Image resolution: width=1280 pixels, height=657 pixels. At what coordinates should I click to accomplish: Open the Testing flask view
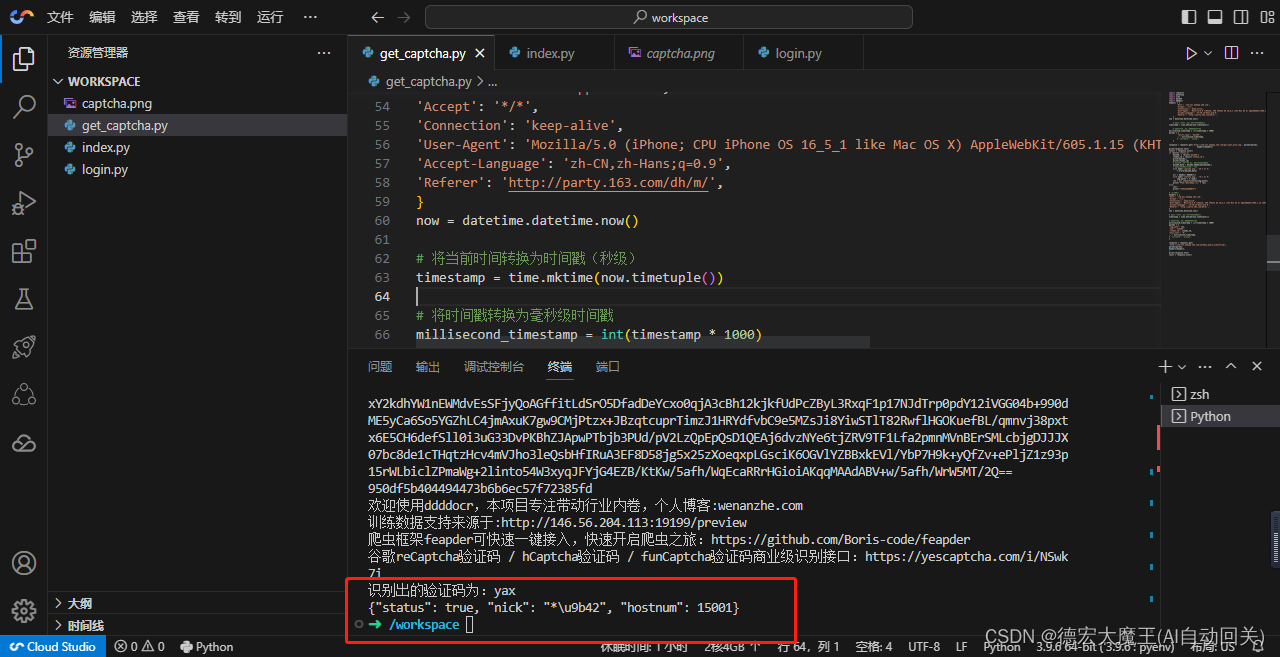click(x=24, y=299)
